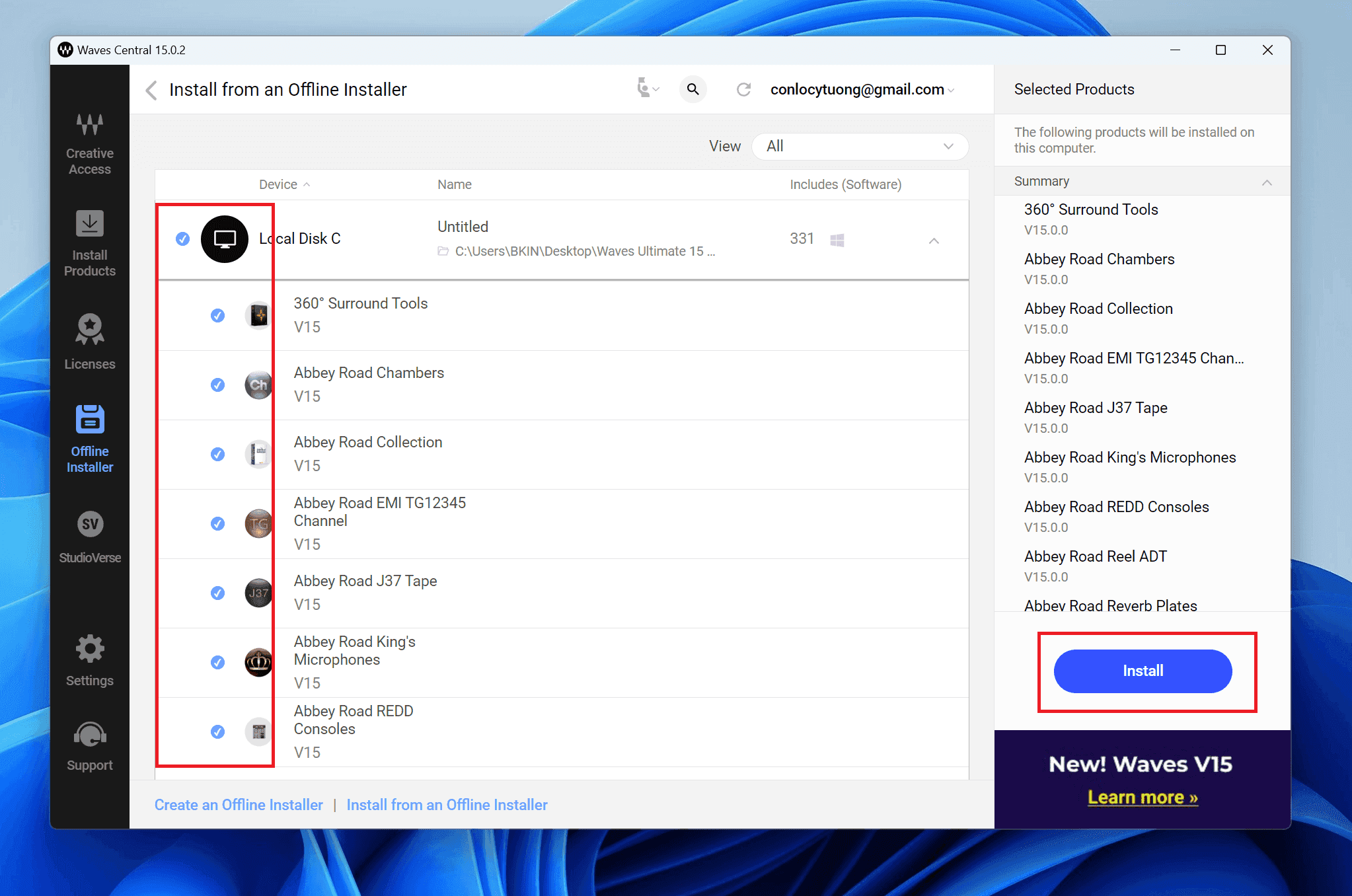
Task: Click the Learn more link for Waves V15
Action: [1142, 798]
